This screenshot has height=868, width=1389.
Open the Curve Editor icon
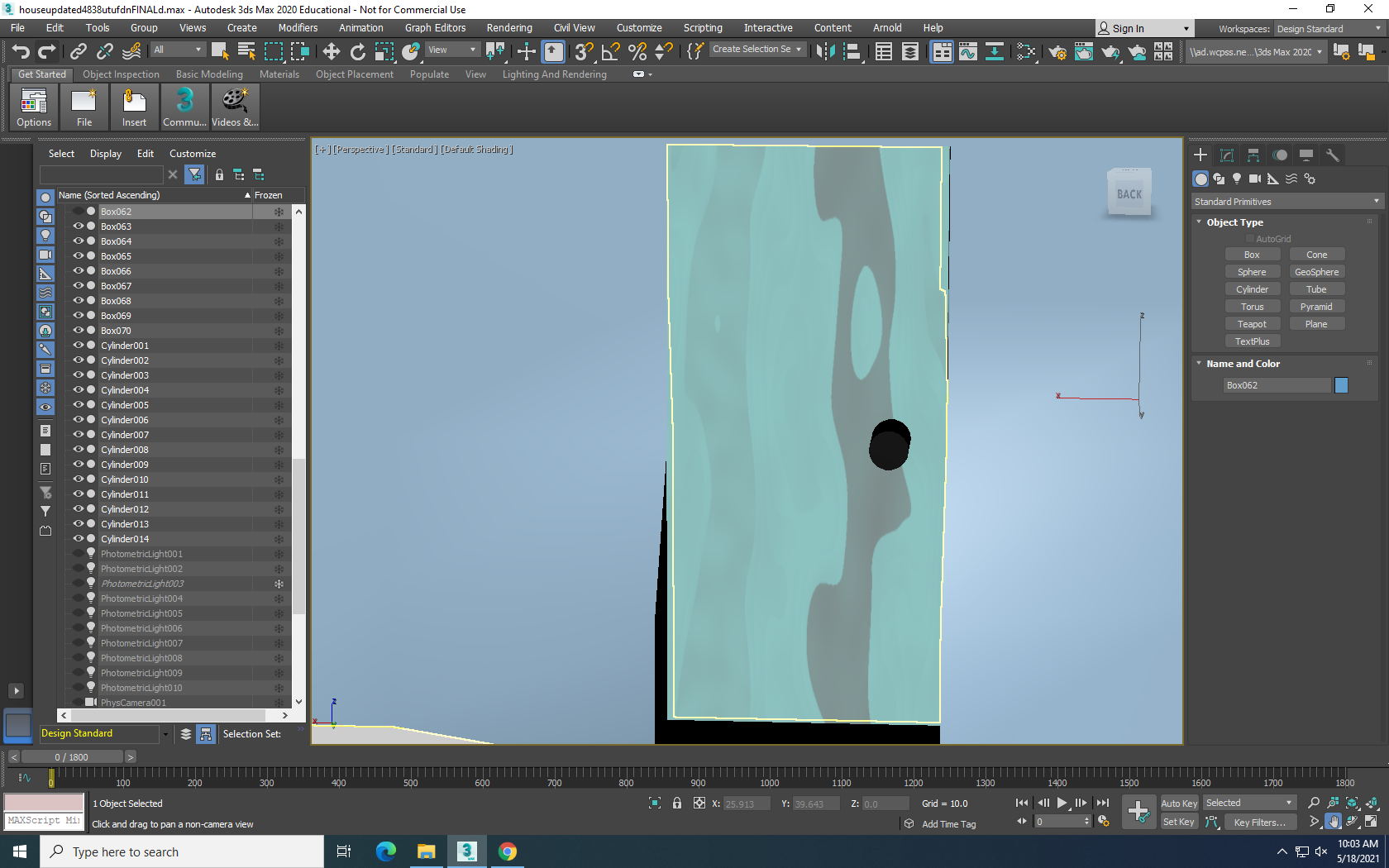(968, 51)
